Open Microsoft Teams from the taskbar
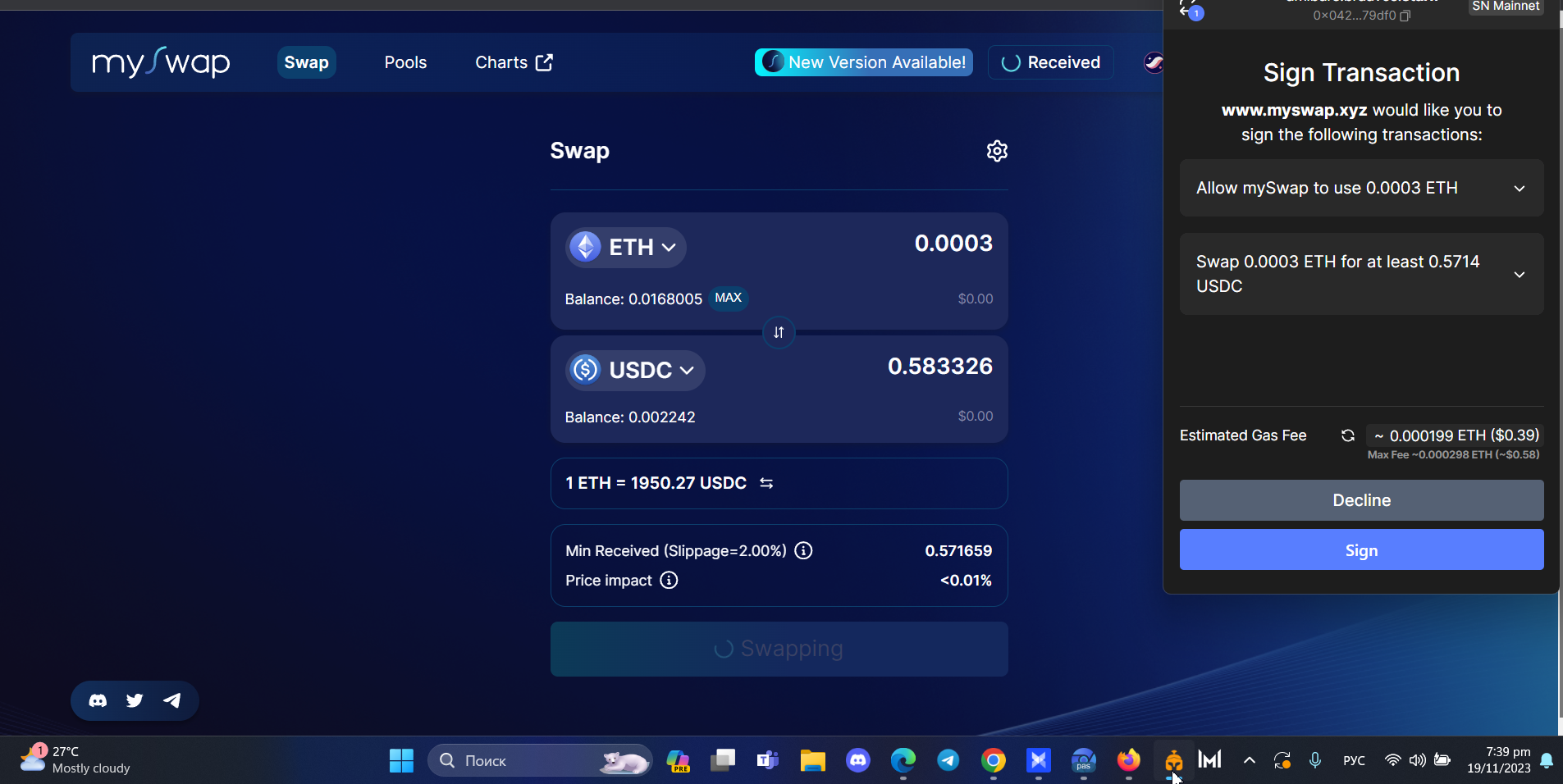The height and width of the screenshot is (784, 1563). point(768,761)
